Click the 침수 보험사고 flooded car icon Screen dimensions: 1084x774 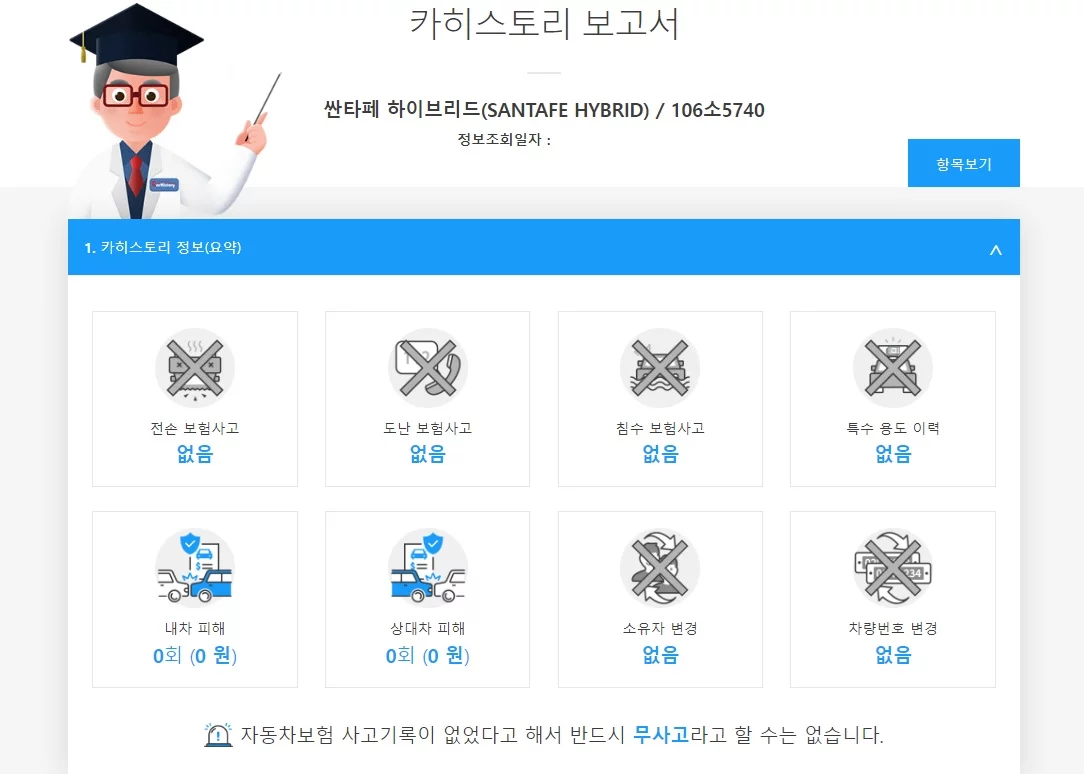pos(660,368)
